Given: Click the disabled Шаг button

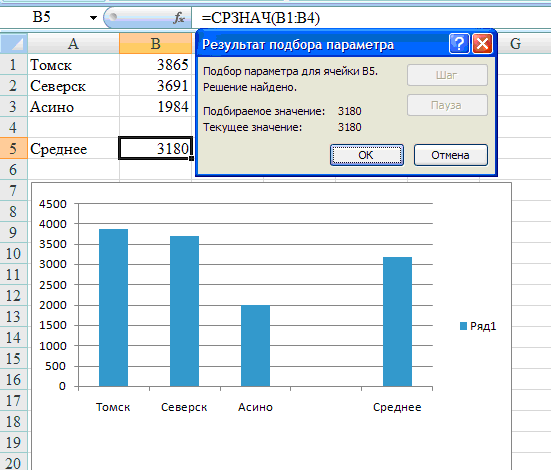Looking at the screenshot, I should 447,75.
